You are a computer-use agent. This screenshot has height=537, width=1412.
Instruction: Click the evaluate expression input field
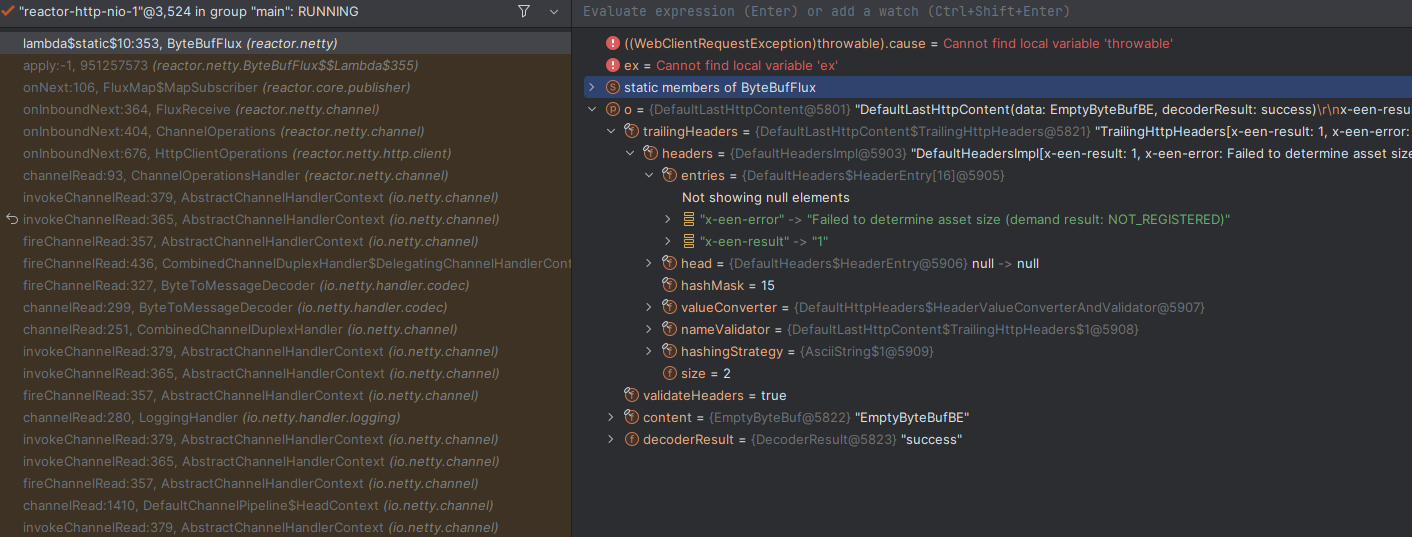(992, 12)
